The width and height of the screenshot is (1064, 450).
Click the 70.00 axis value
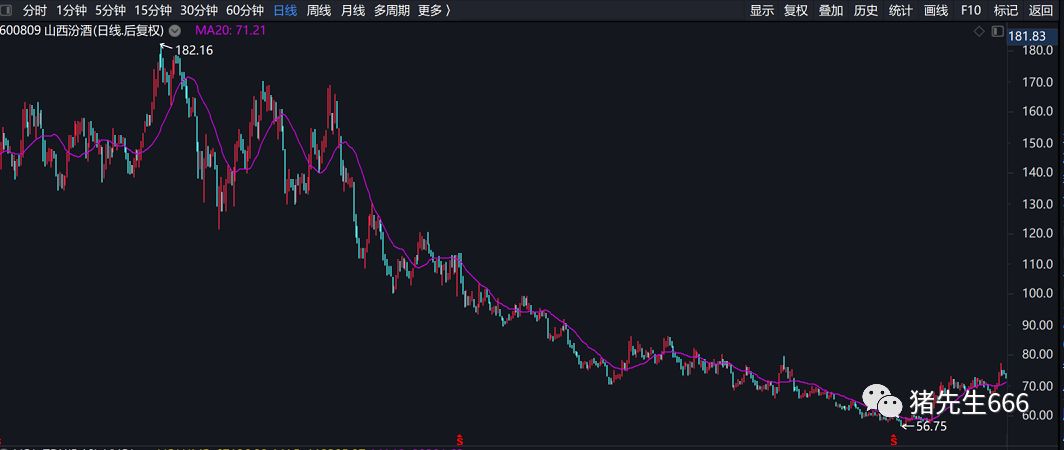coord(1038,386)
